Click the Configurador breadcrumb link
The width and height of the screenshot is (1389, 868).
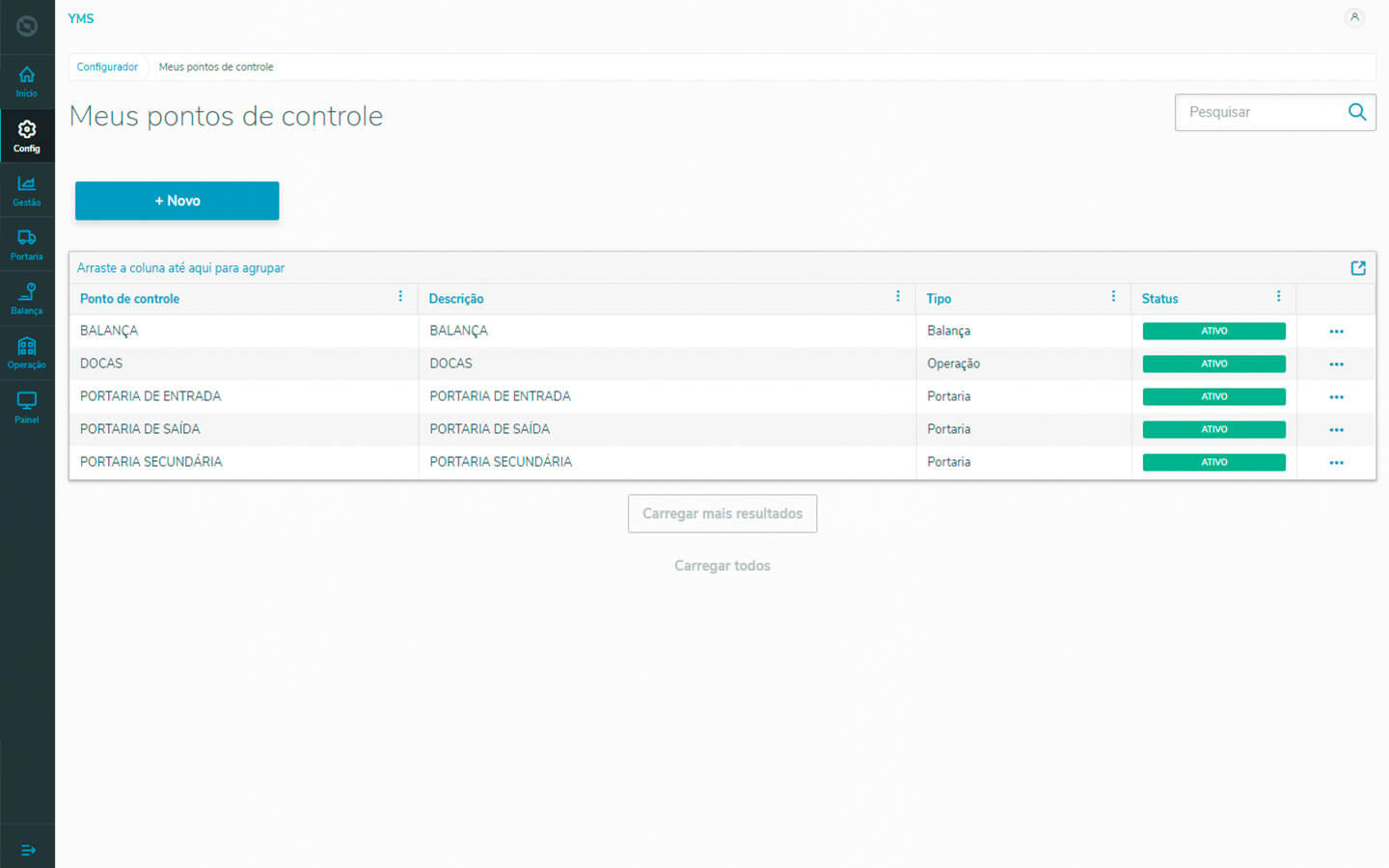click(x=107, y=67)
